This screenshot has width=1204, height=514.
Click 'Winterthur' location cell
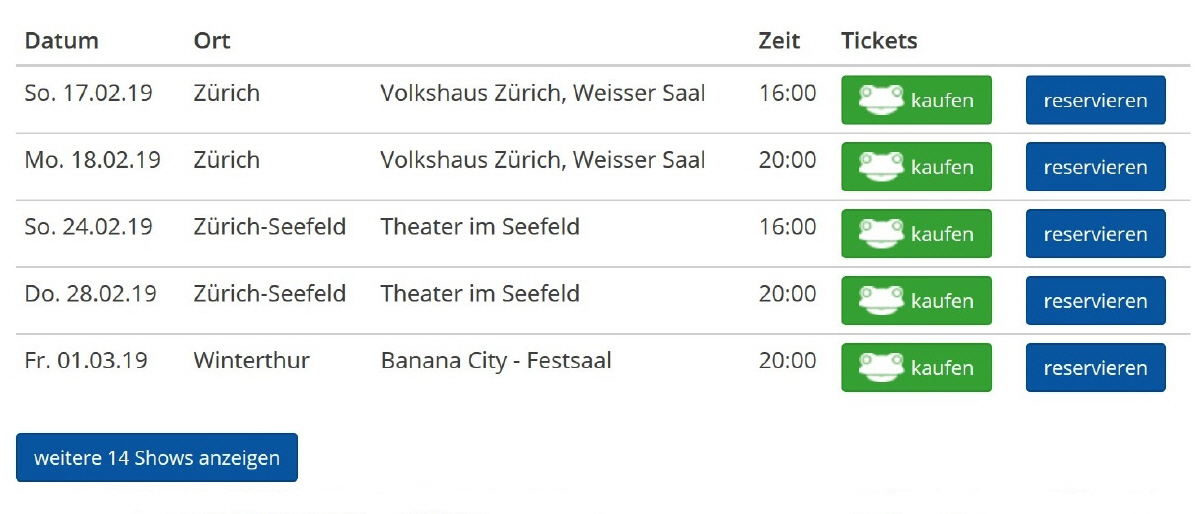[x=252, y=360]
